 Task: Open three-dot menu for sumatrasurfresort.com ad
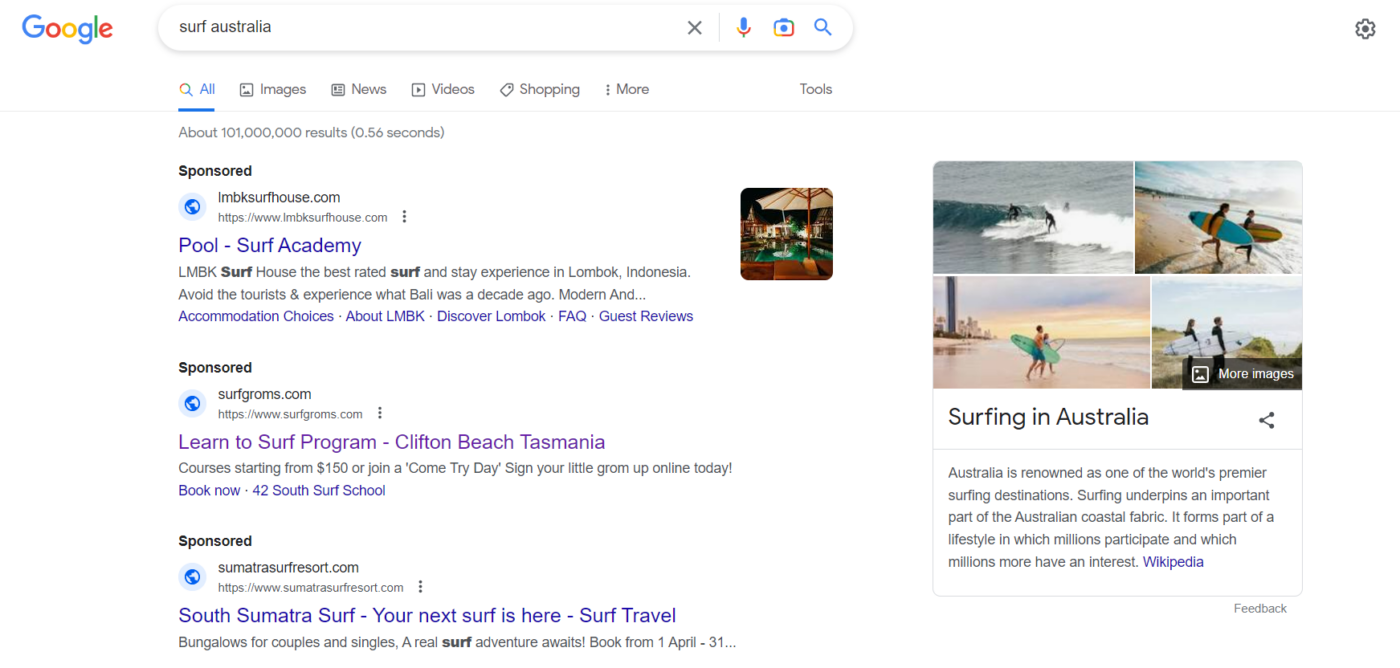420,587
